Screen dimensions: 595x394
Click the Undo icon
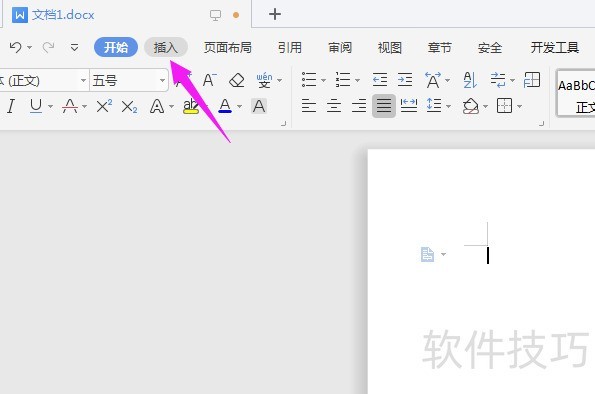pos(16,47)
